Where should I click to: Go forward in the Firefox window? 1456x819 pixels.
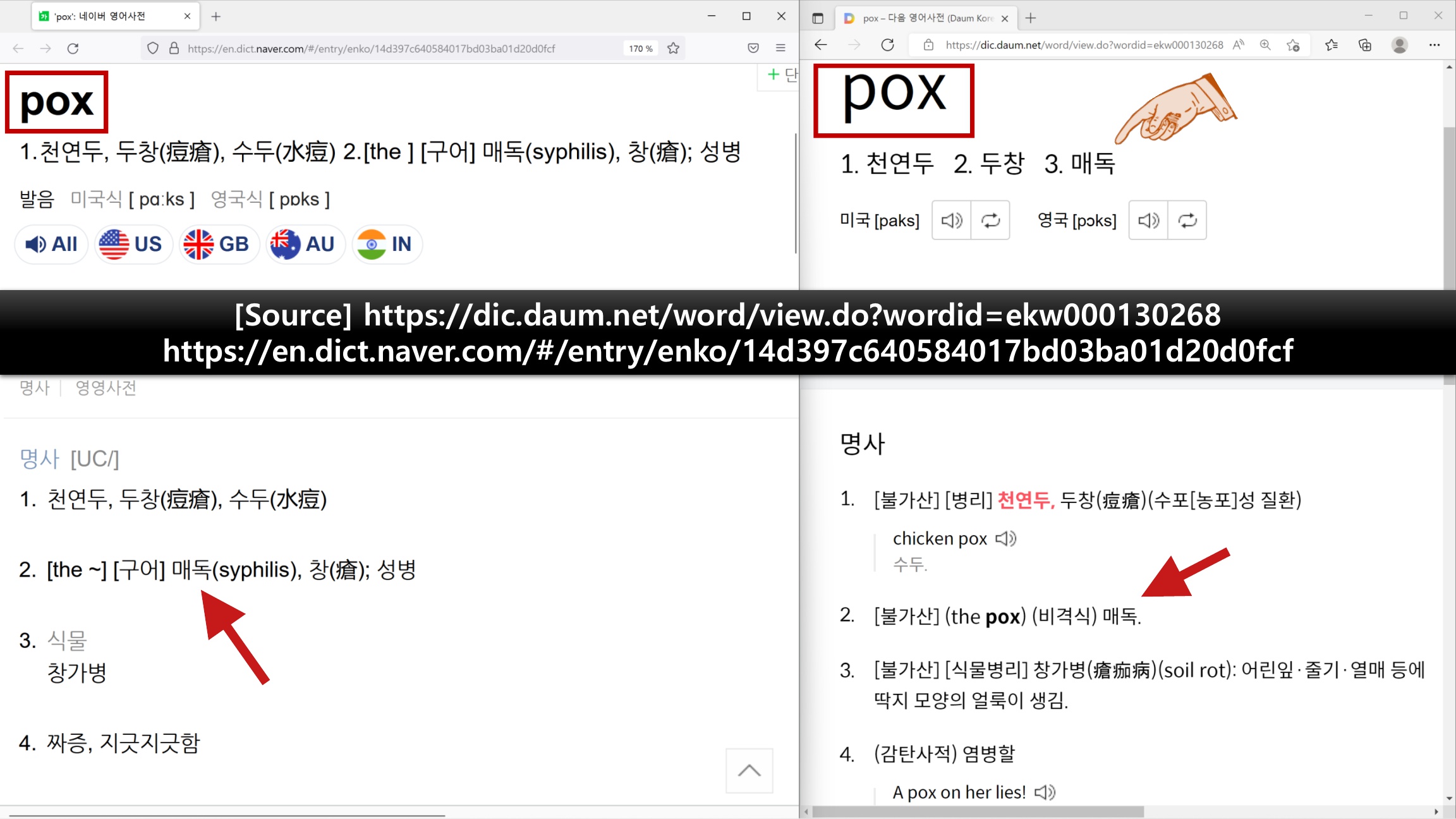(x=45, y=49)
